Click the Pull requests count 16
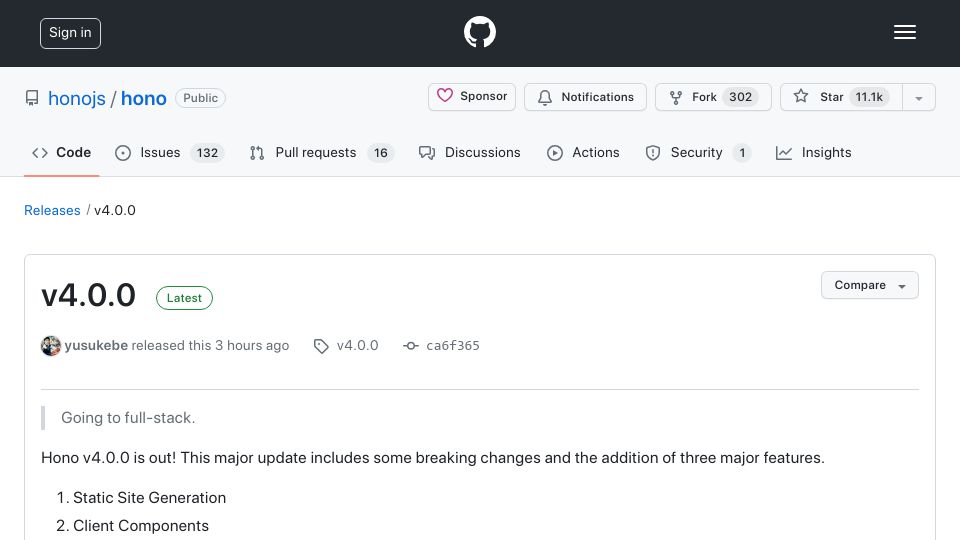Viewport: 960px width, 540px height. coord(381,152)
